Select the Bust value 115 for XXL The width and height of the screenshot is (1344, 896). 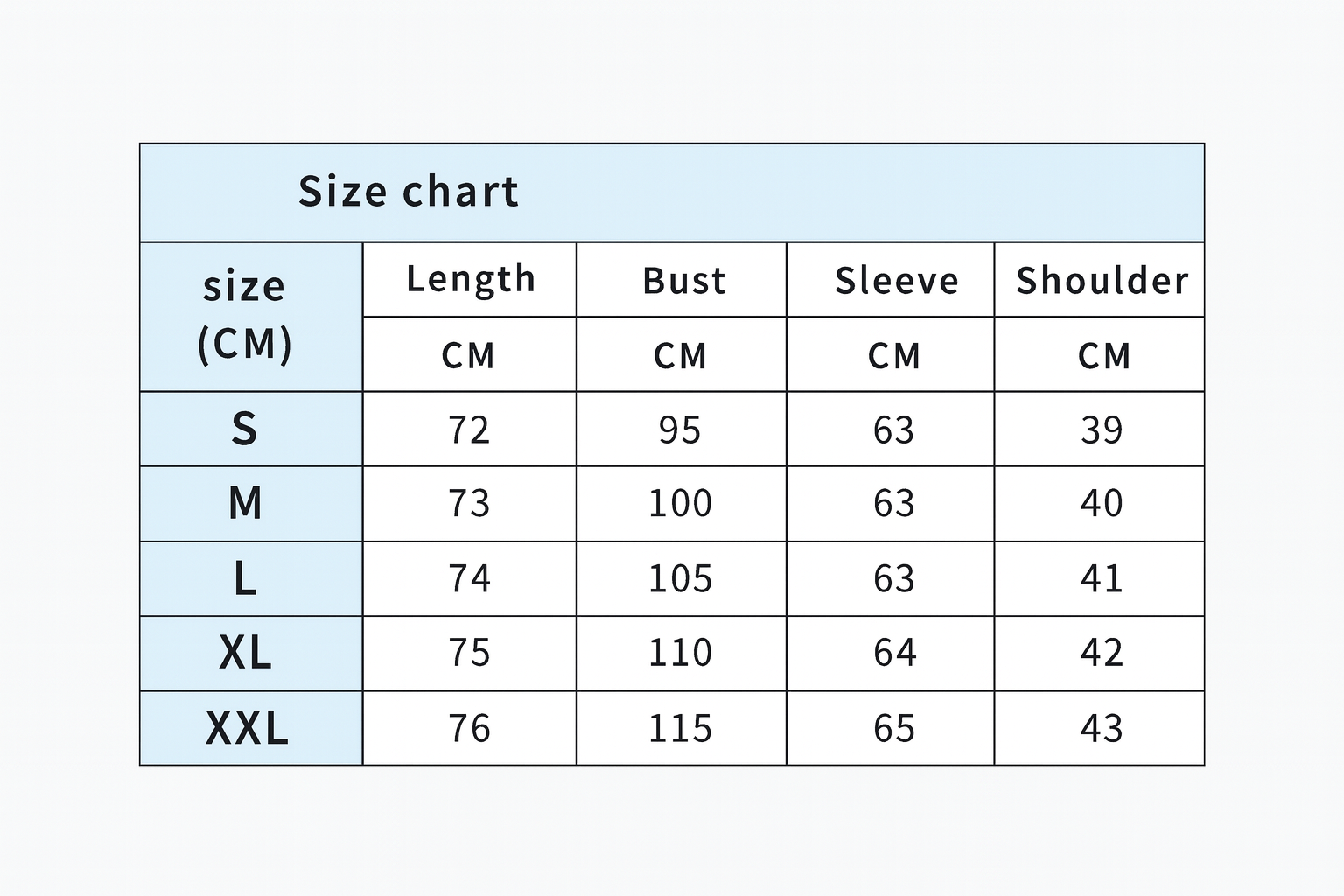(x=680, y=728)
